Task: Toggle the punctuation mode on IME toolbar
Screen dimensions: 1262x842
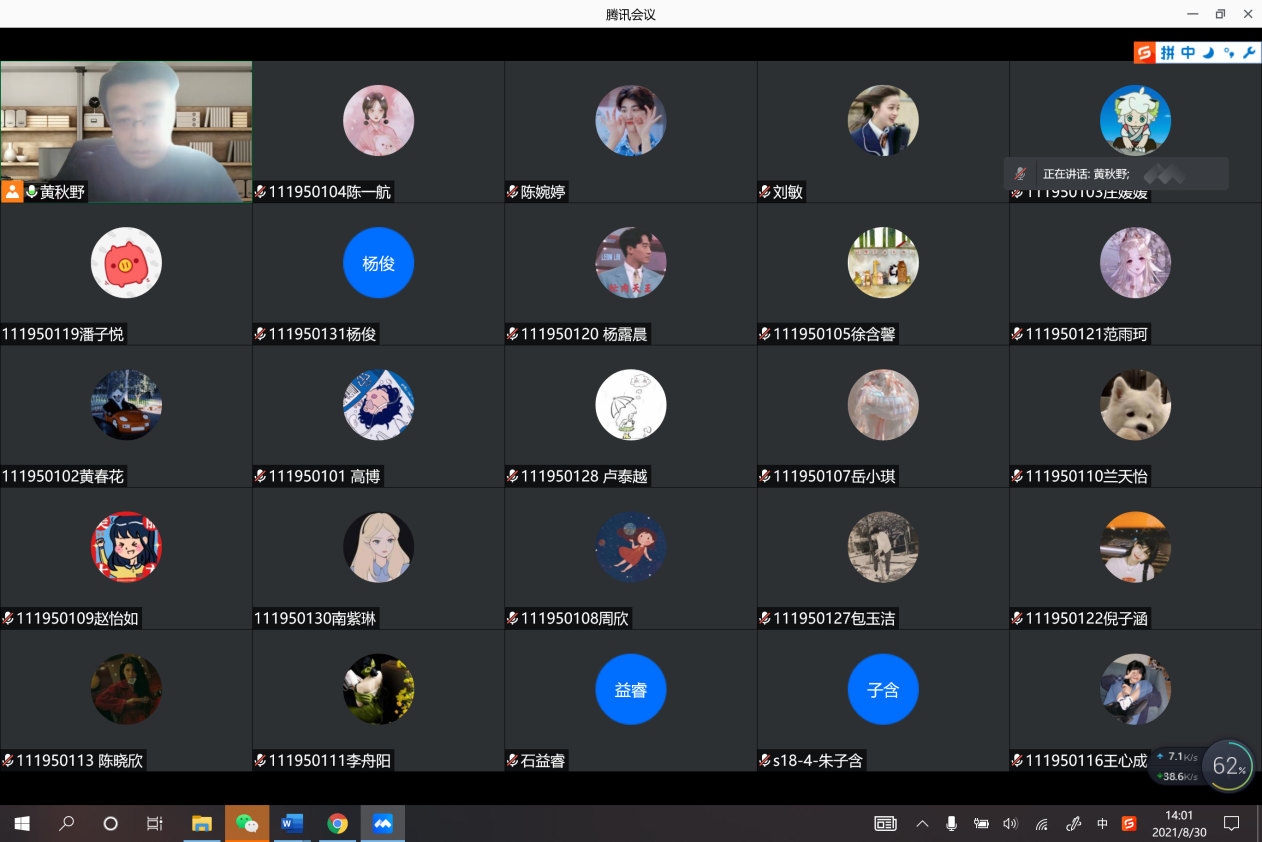Action: (1229, 53)
